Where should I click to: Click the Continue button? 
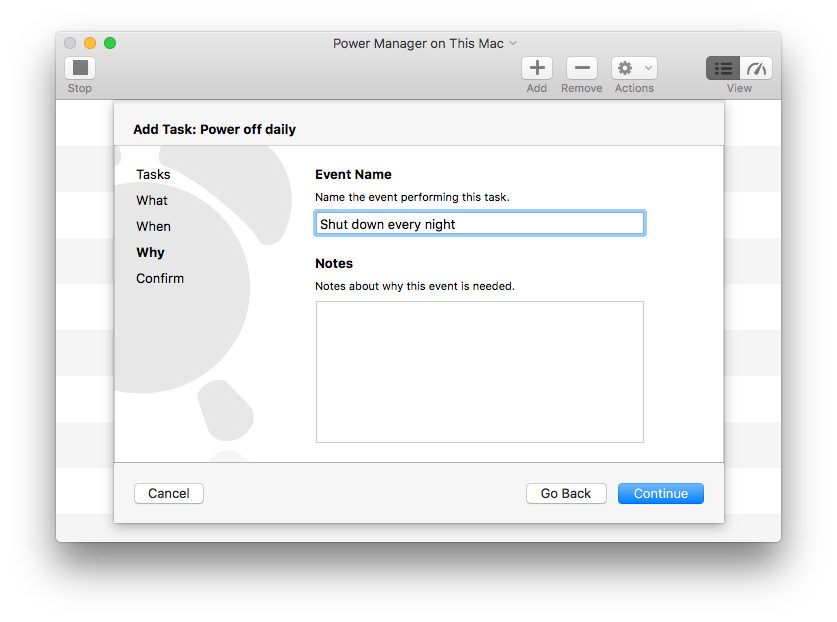coord(661,493)
